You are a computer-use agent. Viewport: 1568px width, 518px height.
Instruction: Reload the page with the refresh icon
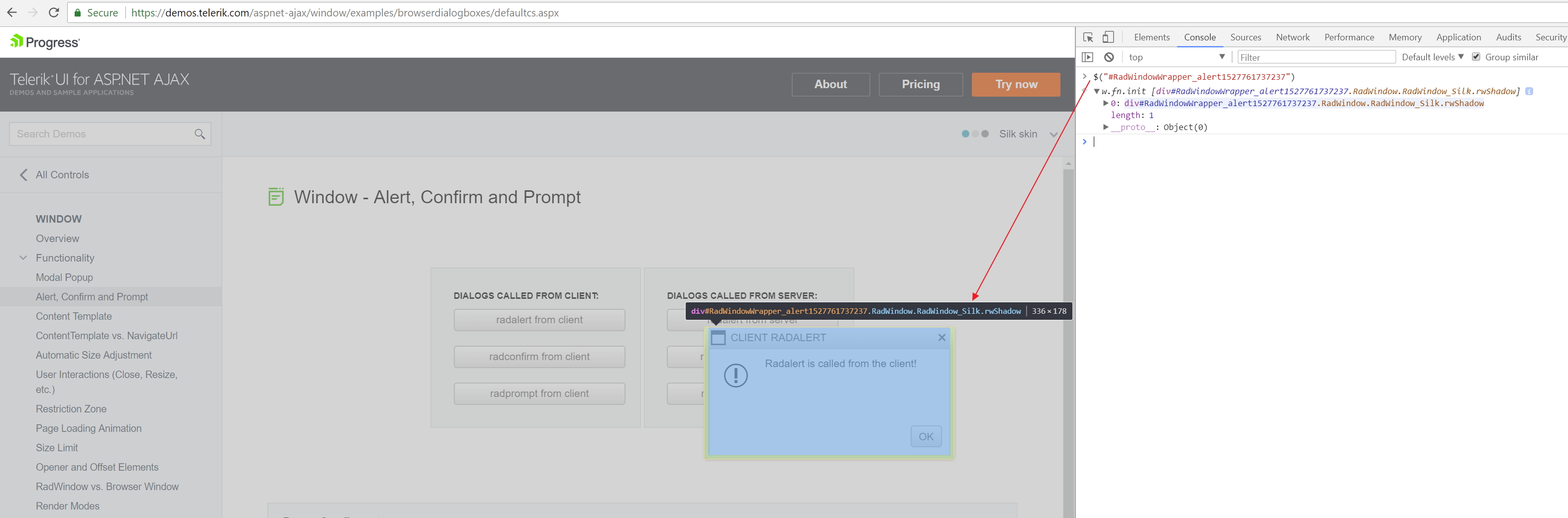point(54,12)
